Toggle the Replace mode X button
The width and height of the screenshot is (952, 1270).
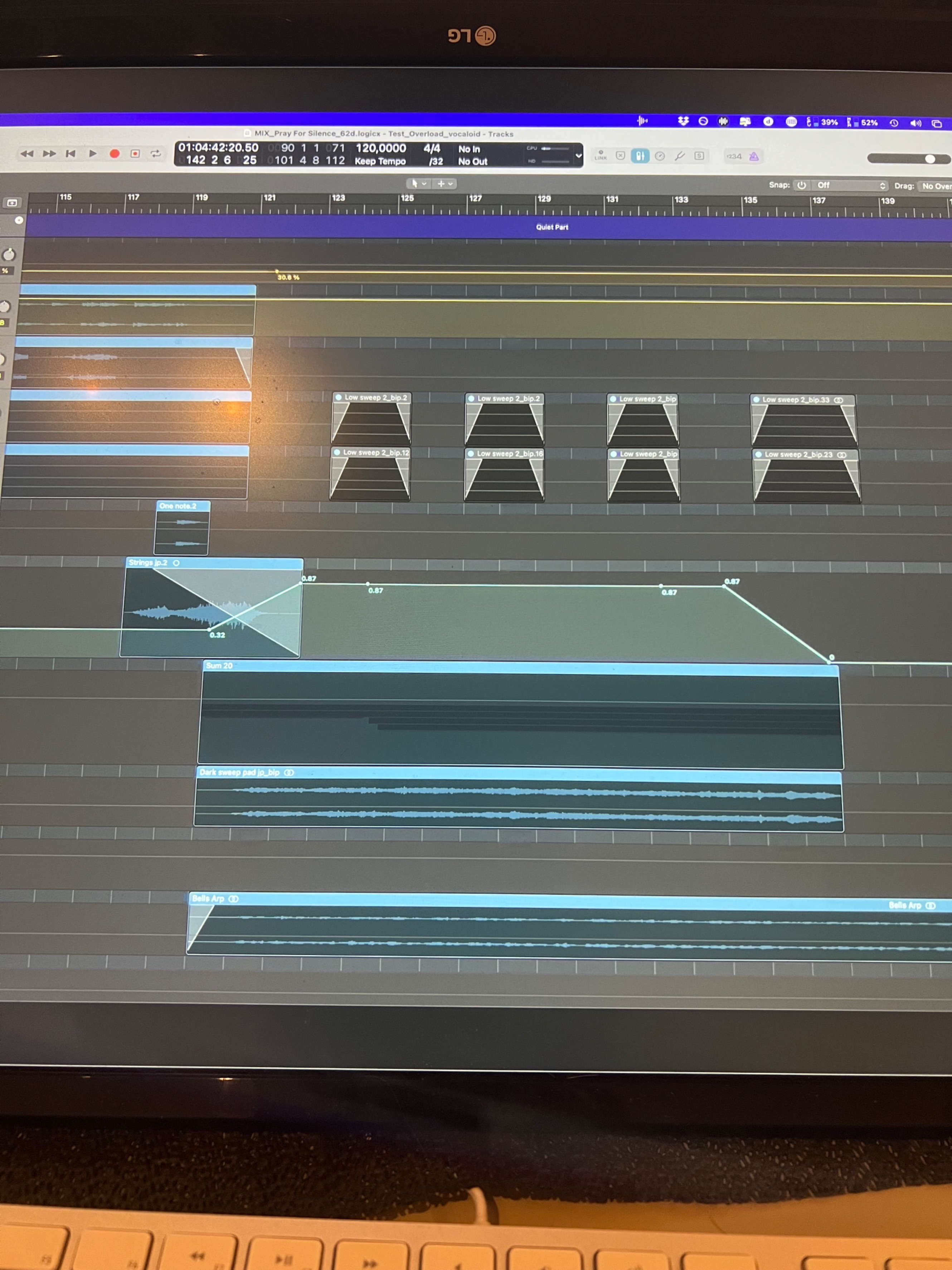click(x=620, y=156)
